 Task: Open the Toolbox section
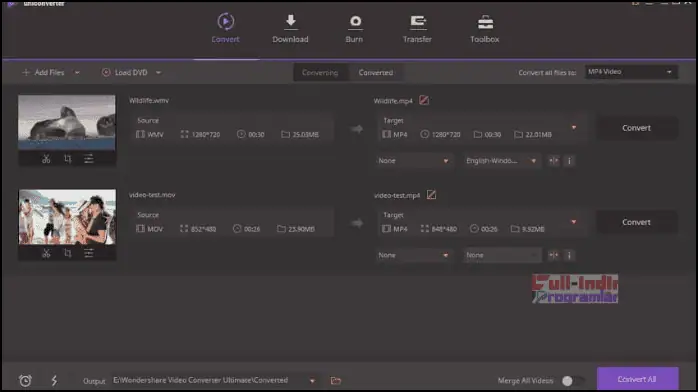click(x=485, y=29)
